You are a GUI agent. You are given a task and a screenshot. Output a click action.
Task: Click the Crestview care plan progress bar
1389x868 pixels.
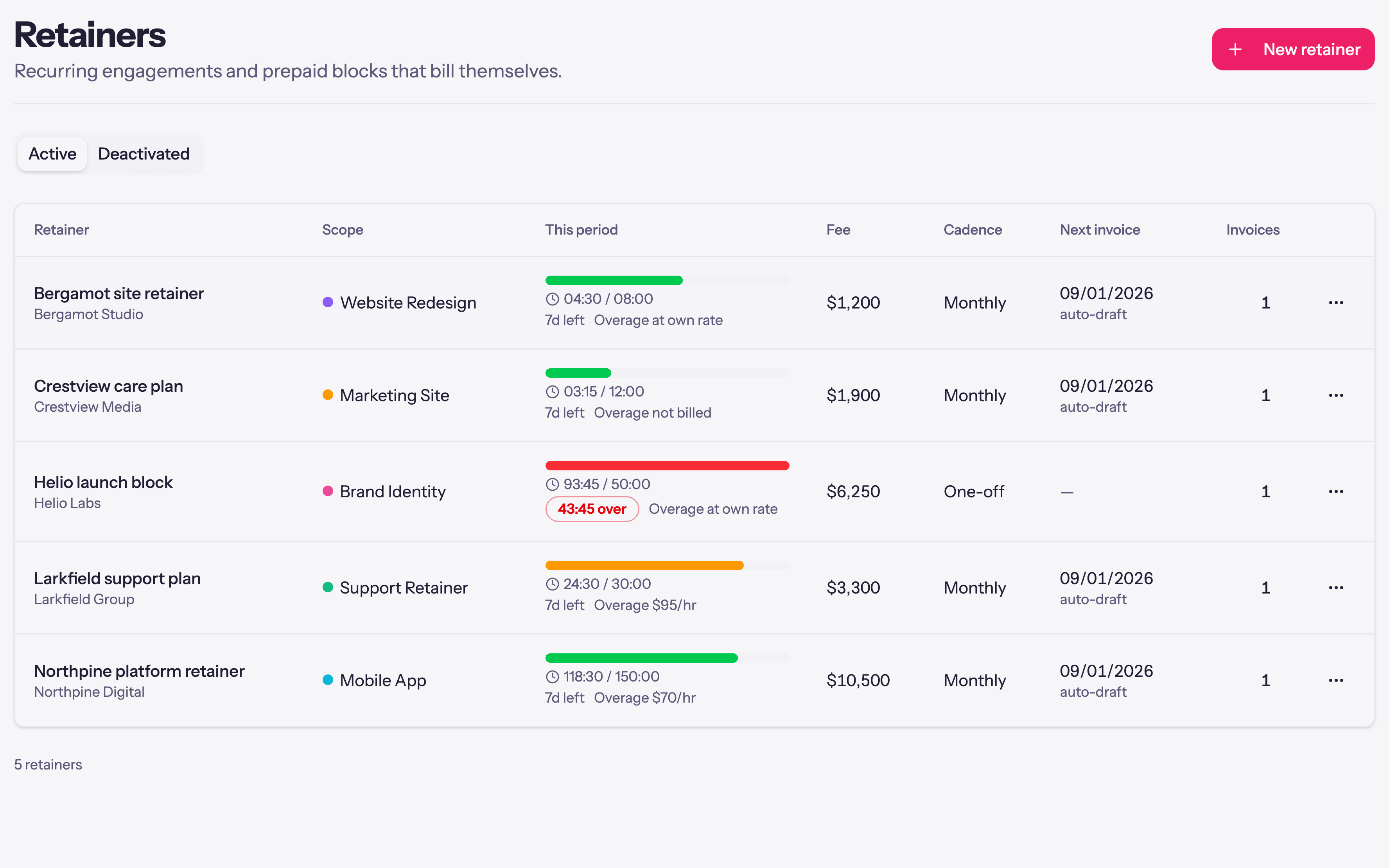click(x=667, y=373)
